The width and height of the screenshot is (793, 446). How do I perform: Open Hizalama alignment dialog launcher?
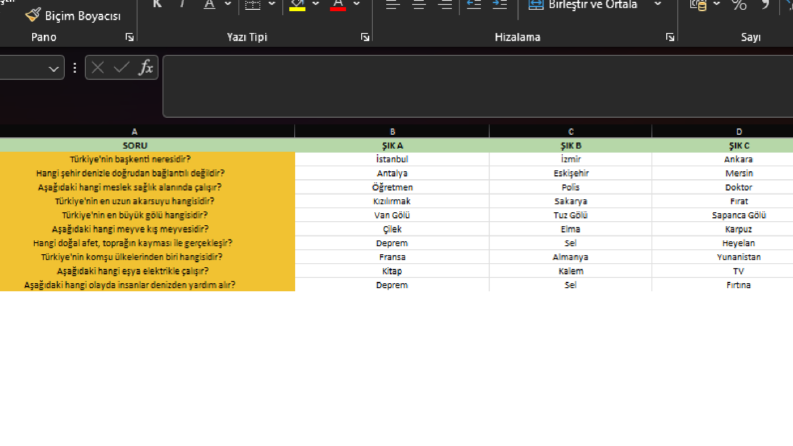670,37
